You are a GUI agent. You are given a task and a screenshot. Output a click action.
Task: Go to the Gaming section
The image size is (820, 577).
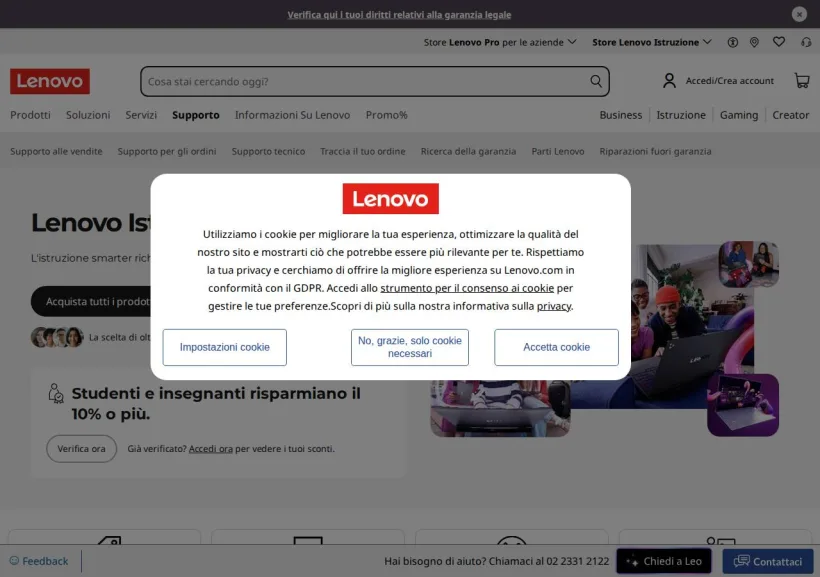point(739,115)
